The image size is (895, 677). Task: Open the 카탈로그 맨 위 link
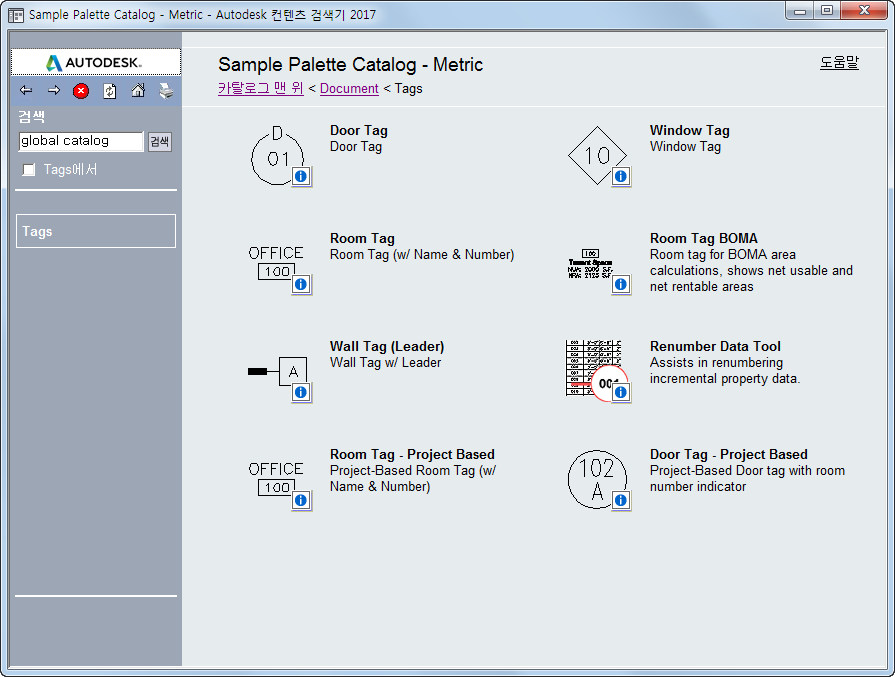coord(260,88)
